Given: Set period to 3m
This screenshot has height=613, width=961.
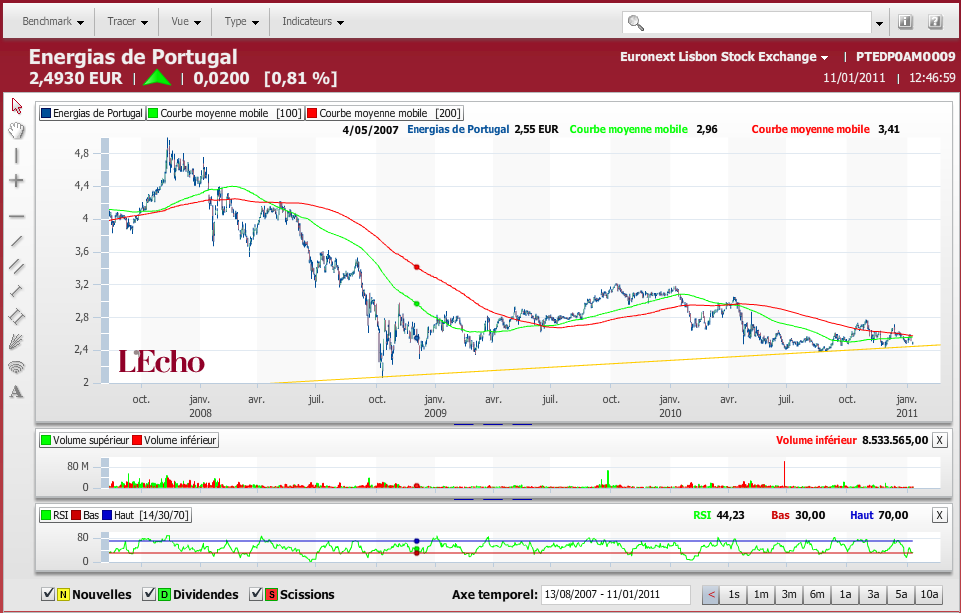Looking at the screenshot, I should coord(789,594).
